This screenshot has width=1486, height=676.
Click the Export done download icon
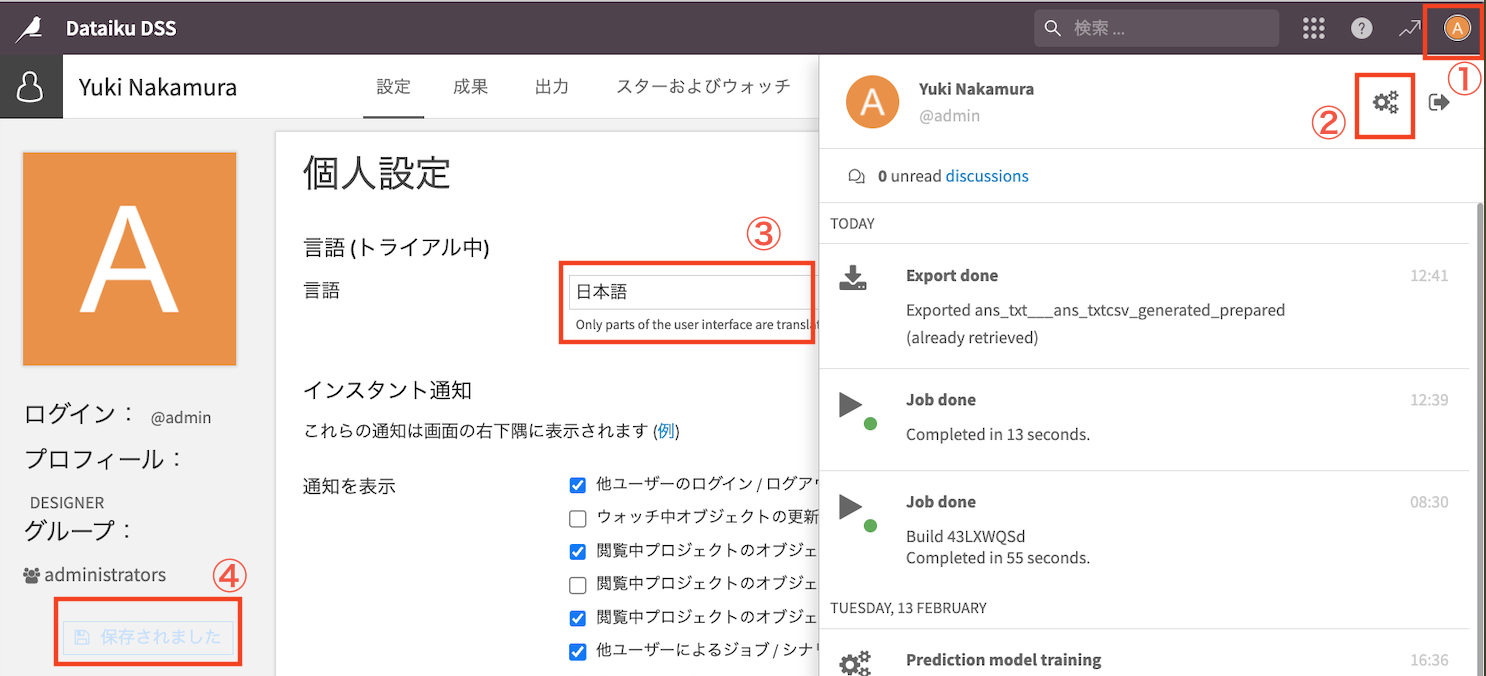coord(852,278)
